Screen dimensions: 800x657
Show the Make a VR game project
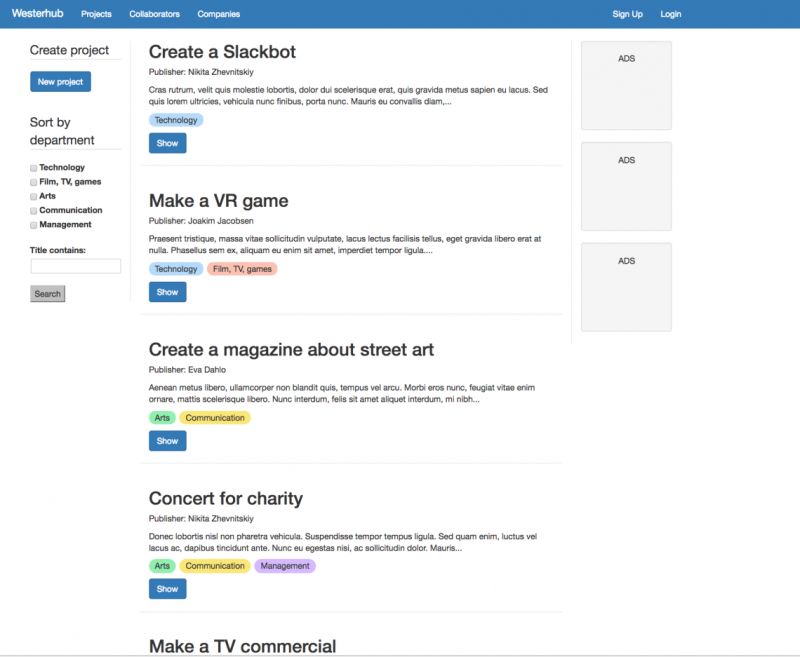click(167, 291)
